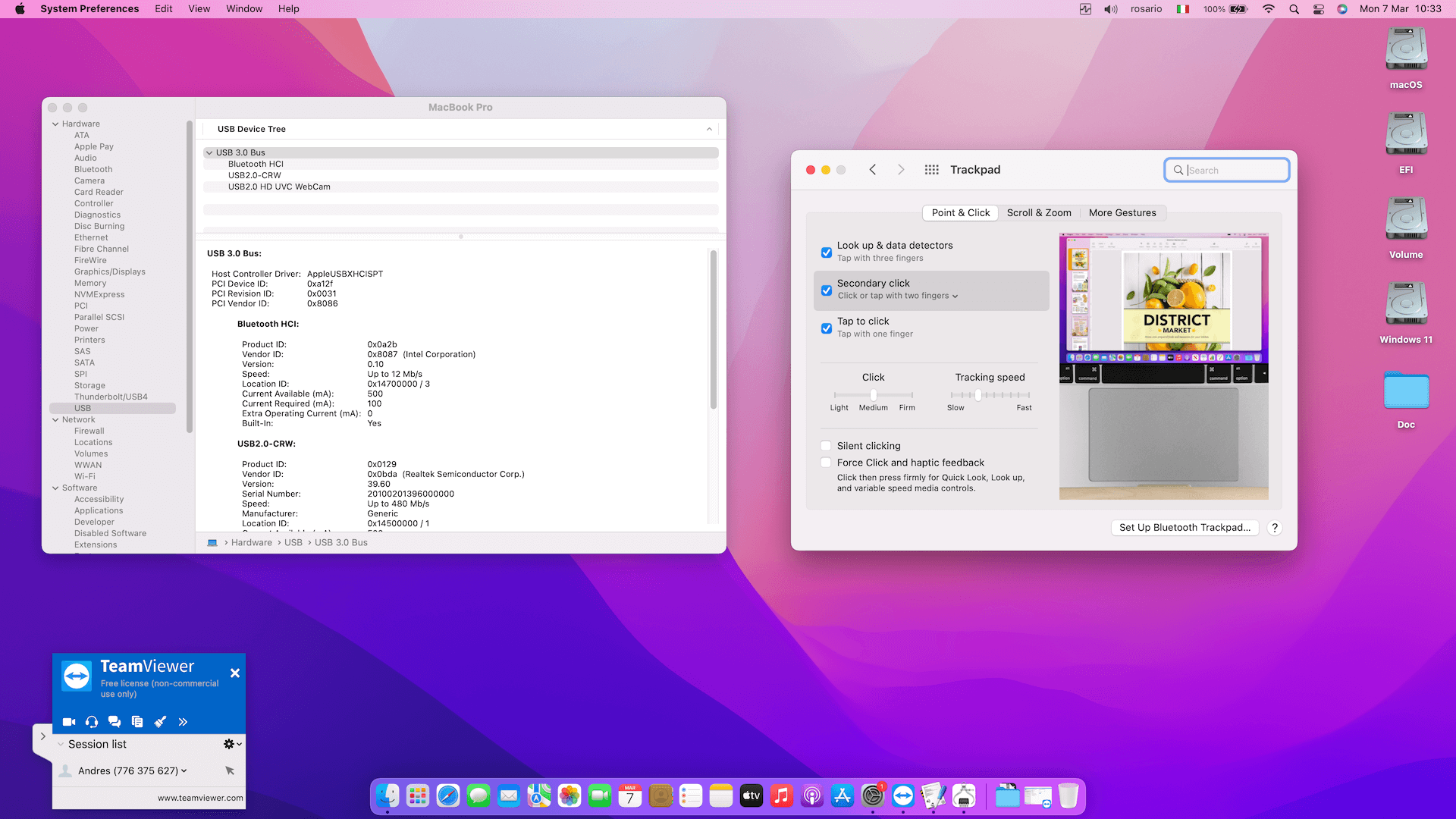The width and height of the screenshot is (1456, 819).
Task: Open the App Store in the Dock
Action: 842,795
